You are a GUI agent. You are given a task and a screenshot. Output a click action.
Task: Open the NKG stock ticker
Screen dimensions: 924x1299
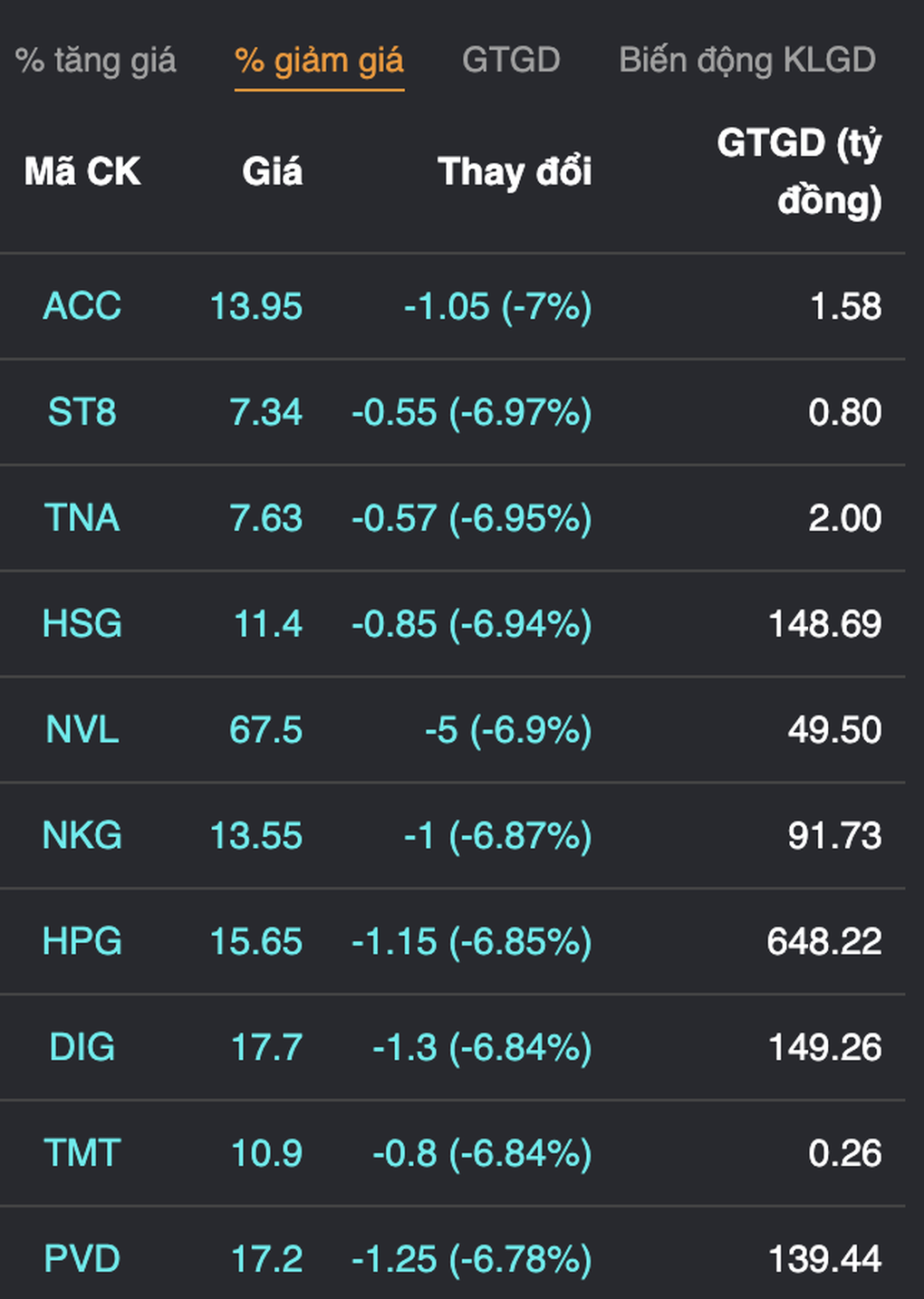coord(82,835)
